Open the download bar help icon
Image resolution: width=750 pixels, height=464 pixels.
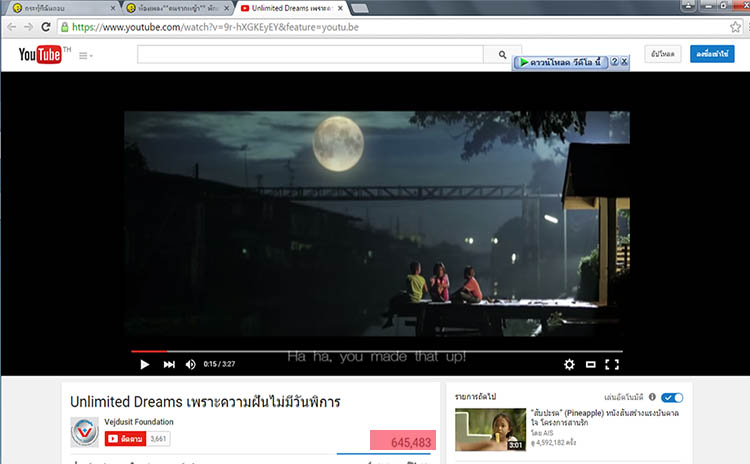[615, 62]
